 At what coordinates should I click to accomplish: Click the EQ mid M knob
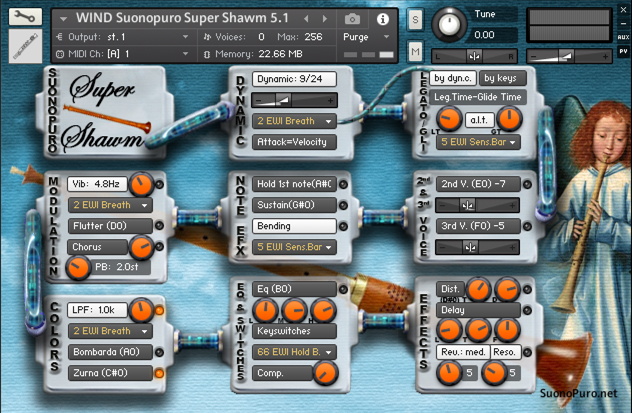coord(294,311)
